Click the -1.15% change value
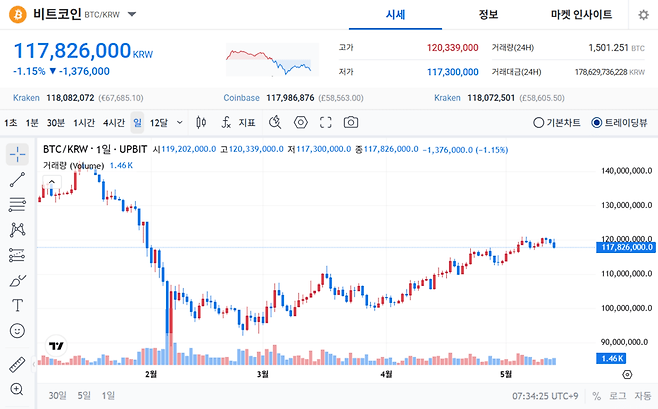This screenshot has width=658, height=409. (x=29, y=71)
